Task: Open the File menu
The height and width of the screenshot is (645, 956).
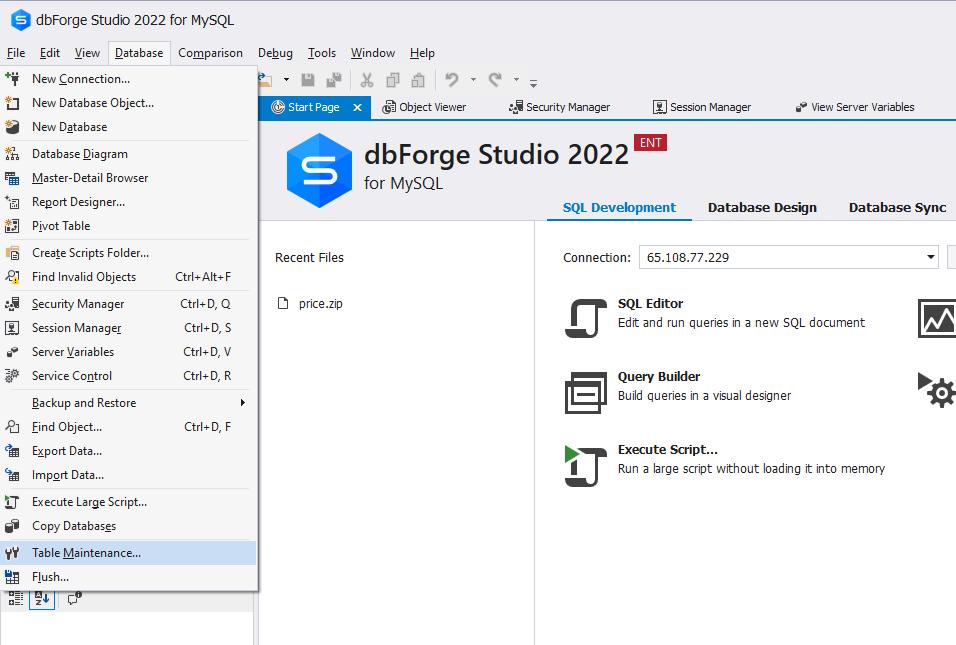Action: coord(16,53)
